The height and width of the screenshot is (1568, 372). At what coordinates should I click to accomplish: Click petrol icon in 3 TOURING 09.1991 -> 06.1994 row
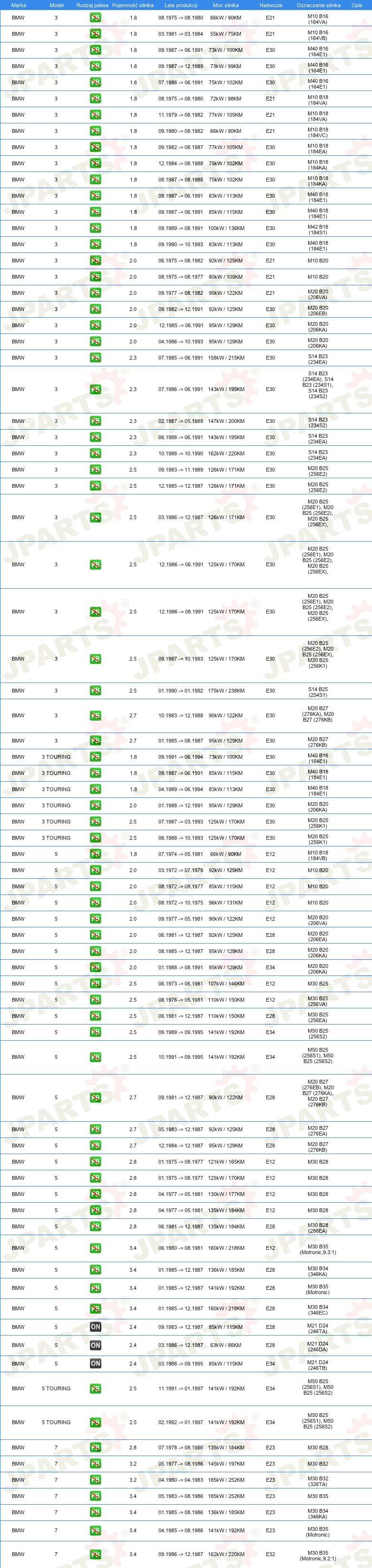click(96, 757)
